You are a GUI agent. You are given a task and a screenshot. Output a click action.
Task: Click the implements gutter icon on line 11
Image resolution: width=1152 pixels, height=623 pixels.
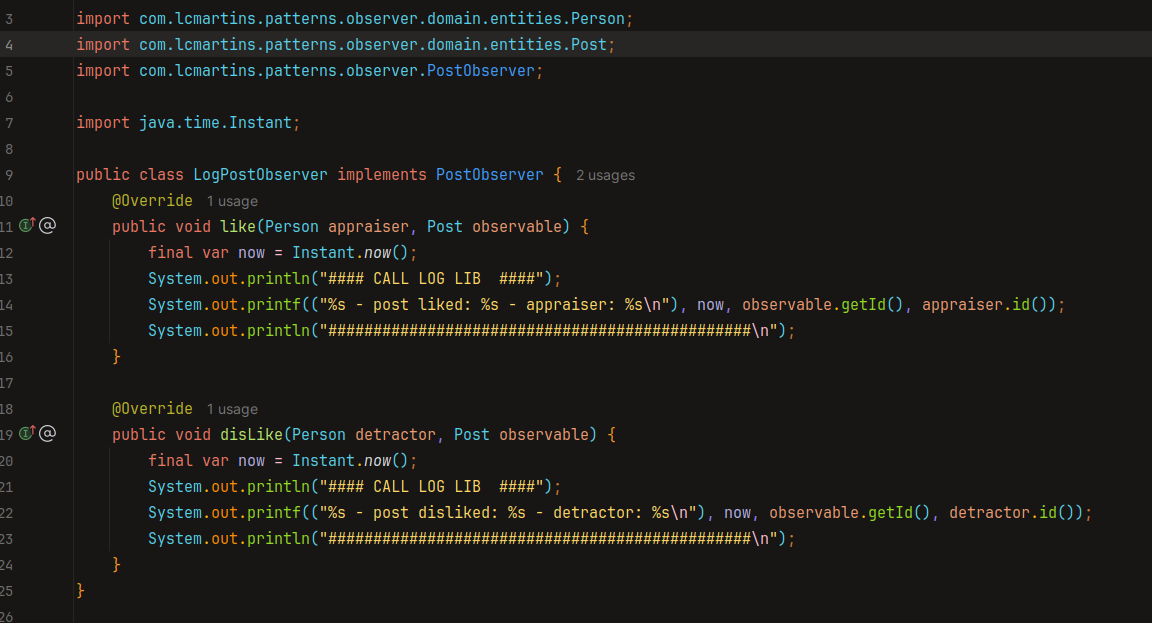point(27,226)
